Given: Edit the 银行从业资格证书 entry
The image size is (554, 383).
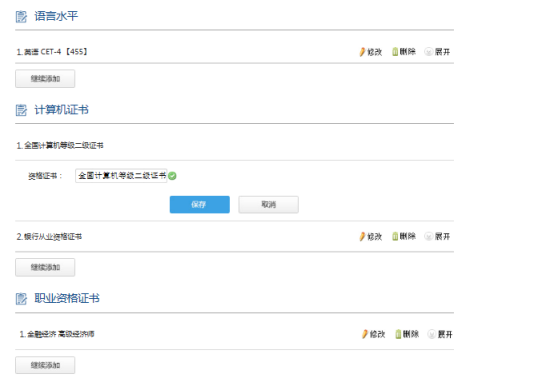Looking at the screenshot, I should tap(371, 236).
